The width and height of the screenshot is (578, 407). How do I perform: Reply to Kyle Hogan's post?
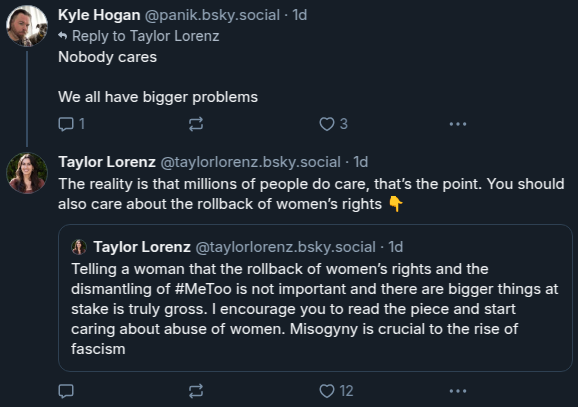coord(72,124)
